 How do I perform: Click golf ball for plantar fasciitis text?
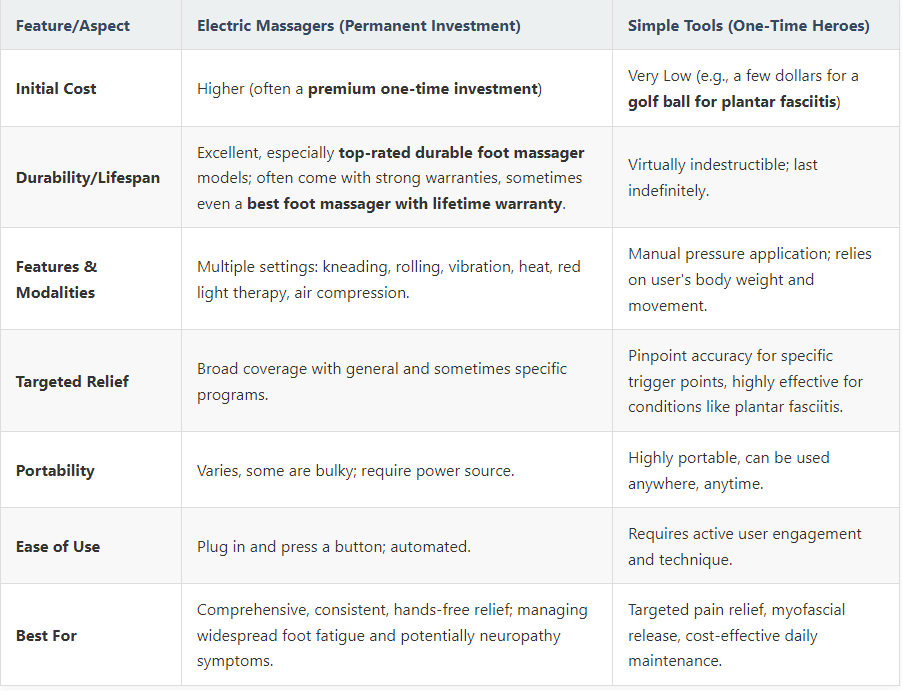click(x=732, y=102)
